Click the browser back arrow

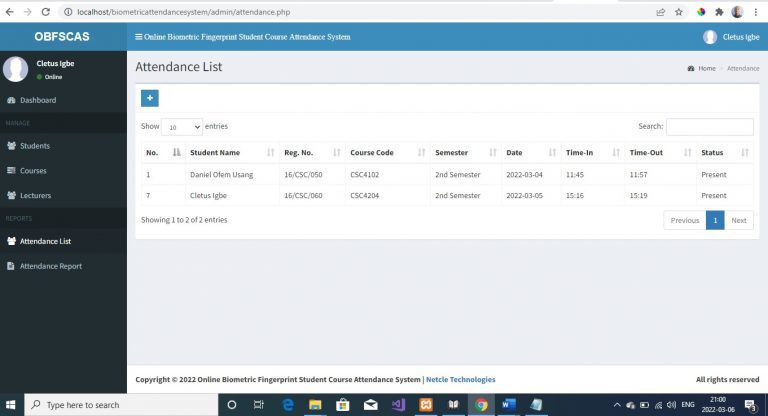pyautogui.click(x=9, y=12)
